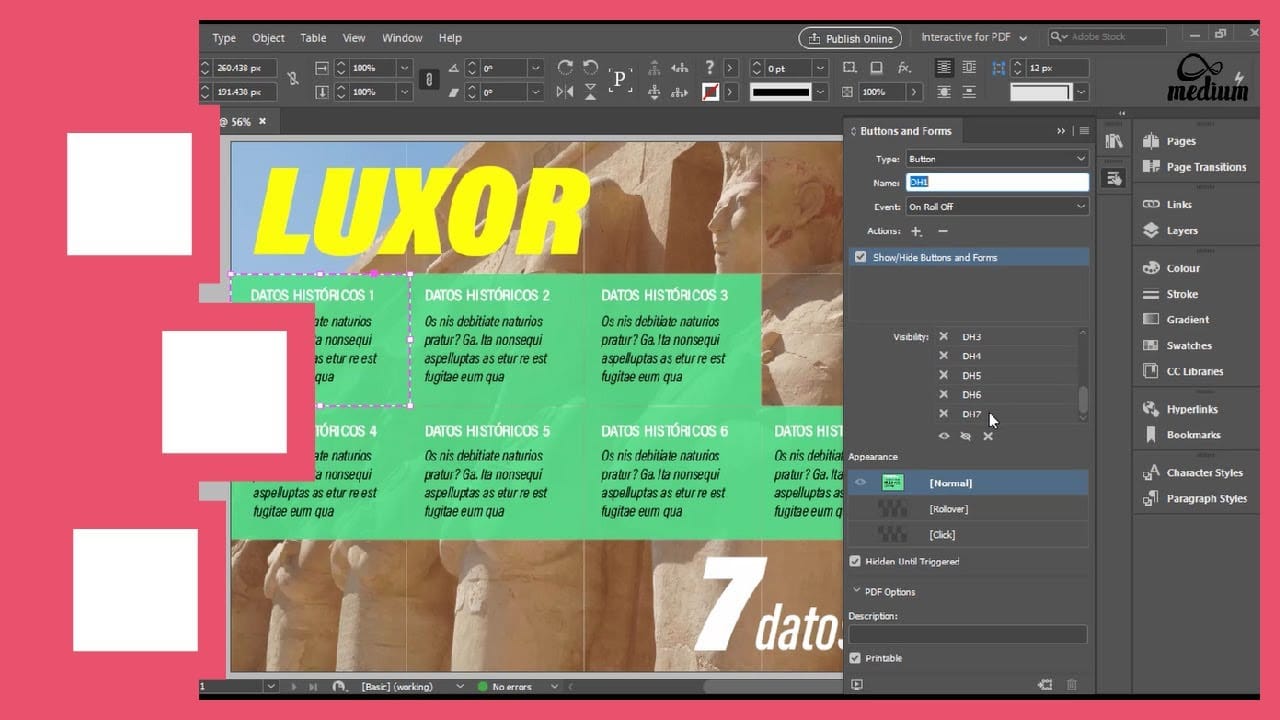Viewport: 1280px width, 720px height.
Task: Click the Hide (crossed eye) icon below list
Action: (966, 436)
